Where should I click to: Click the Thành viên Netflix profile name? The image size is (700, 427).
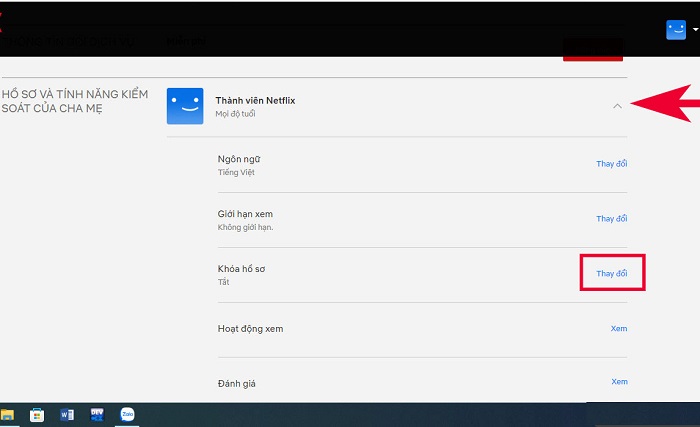coord(255,100)
